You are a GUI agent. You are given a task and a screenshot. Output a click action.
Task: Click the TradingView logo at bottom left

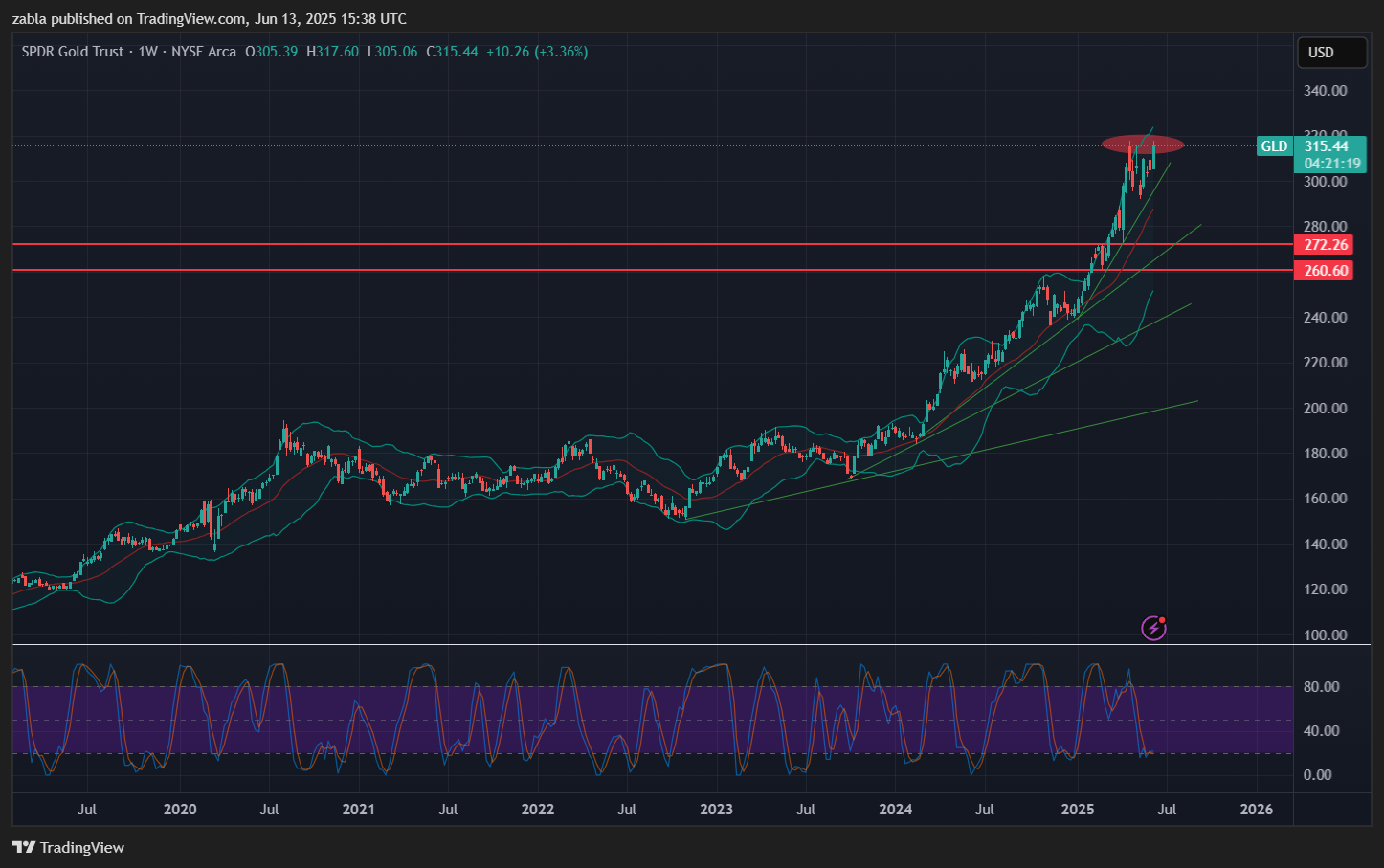(x=69, y=847)
